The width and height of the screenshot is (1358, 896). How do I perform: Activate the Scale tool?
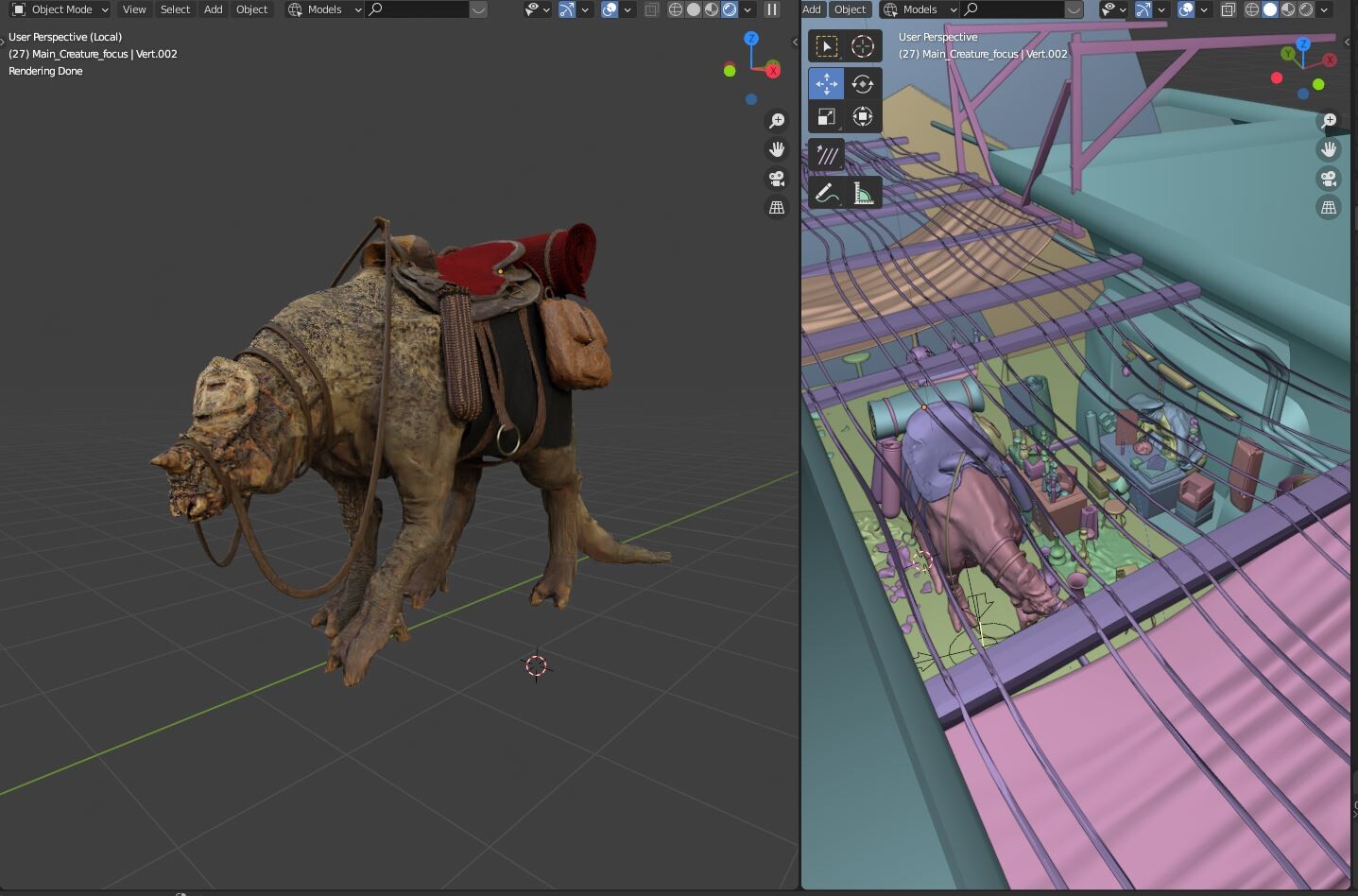826,117
